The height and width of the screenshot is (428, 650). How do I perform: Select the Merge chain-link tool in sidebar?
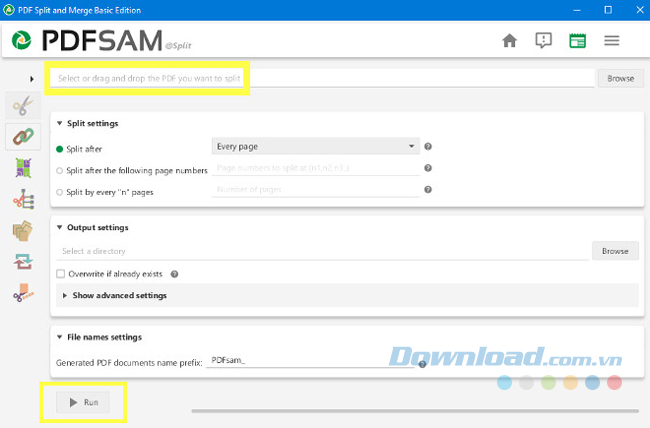tap(23, 136)
